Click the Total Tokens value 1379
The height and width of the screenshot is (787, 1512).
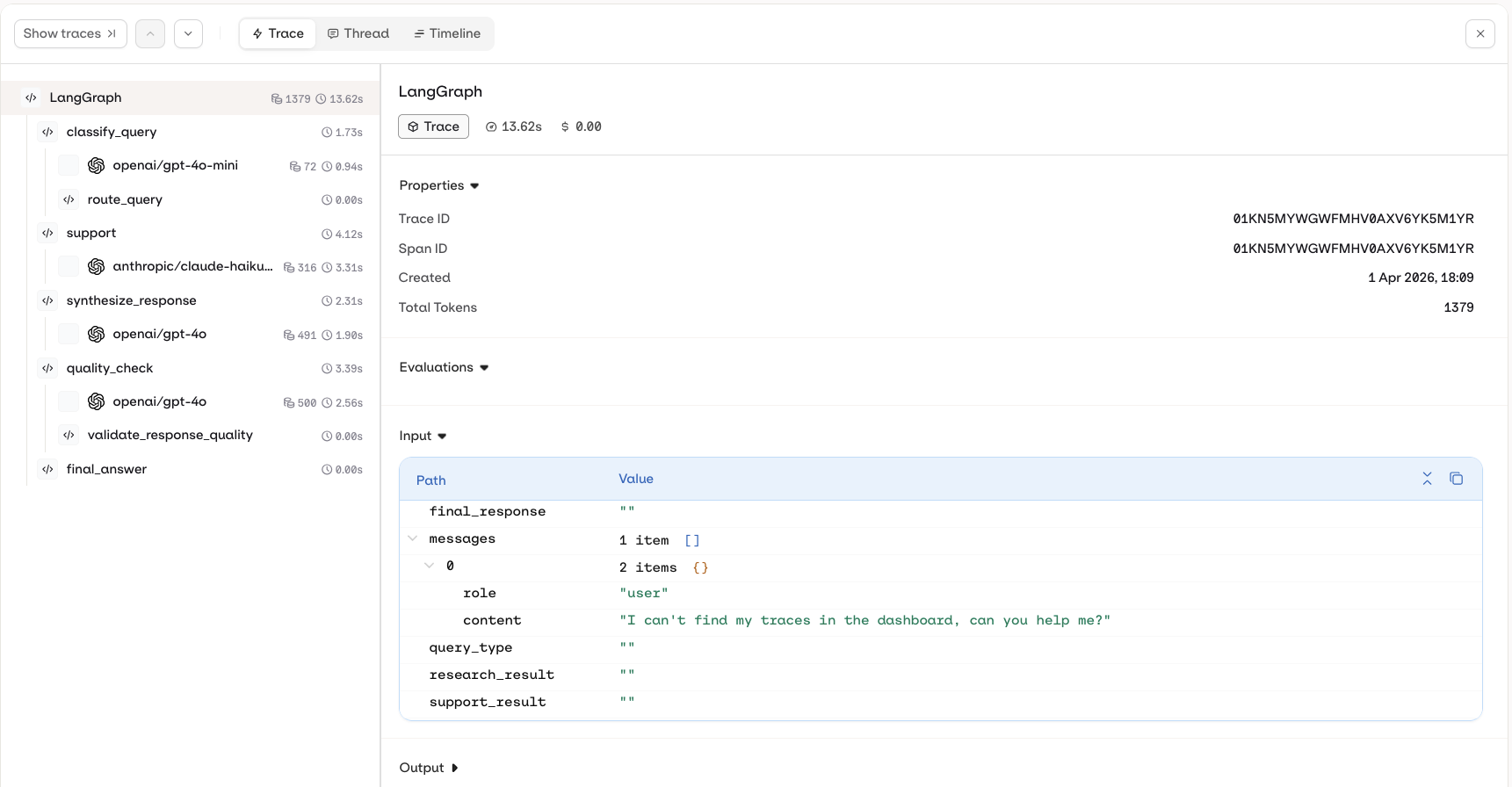tap(1458, 307)
